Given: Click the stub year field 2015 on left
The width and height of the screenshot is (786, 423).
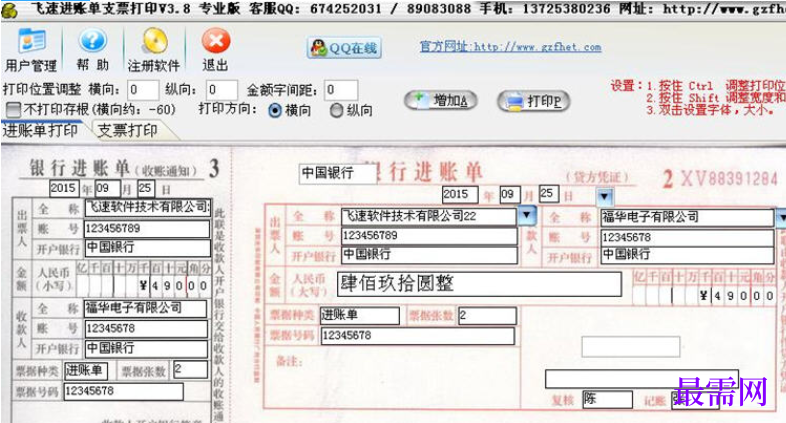Looking at the screenshot, I should pos(64,188).
